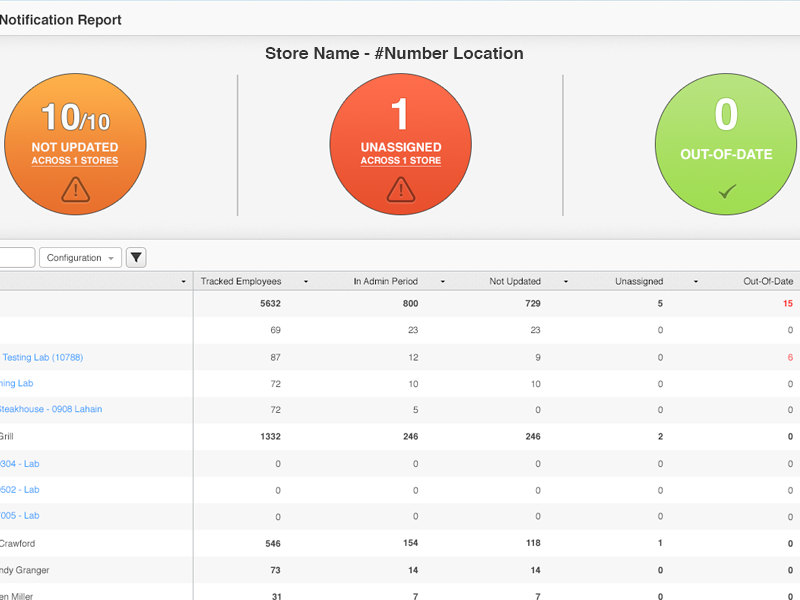Open Tracked Employees column dropdown arrow

point(305,282)
